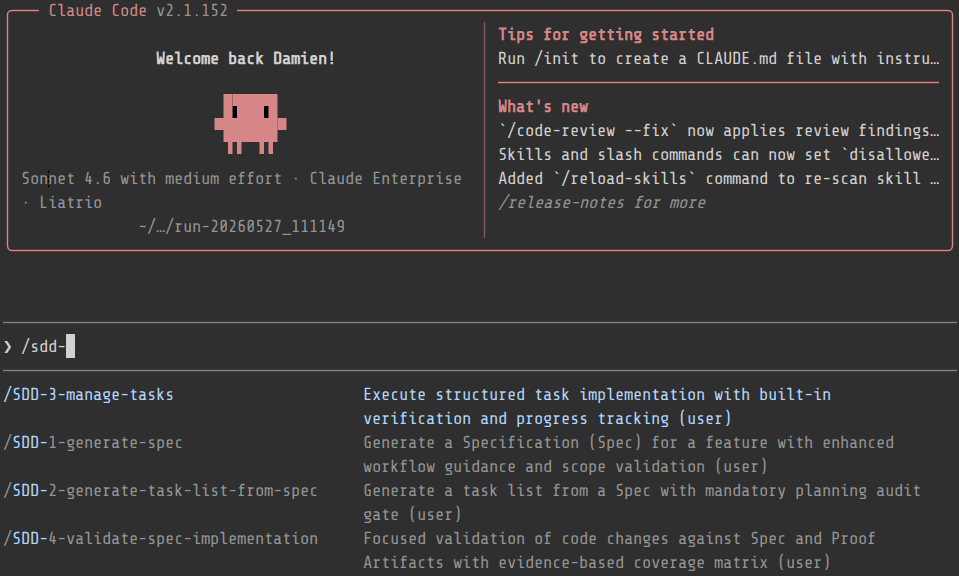Click the pink Claude mascot pixel icon
The width and height of the screenshot is (959, 576).
coord(250,124)
